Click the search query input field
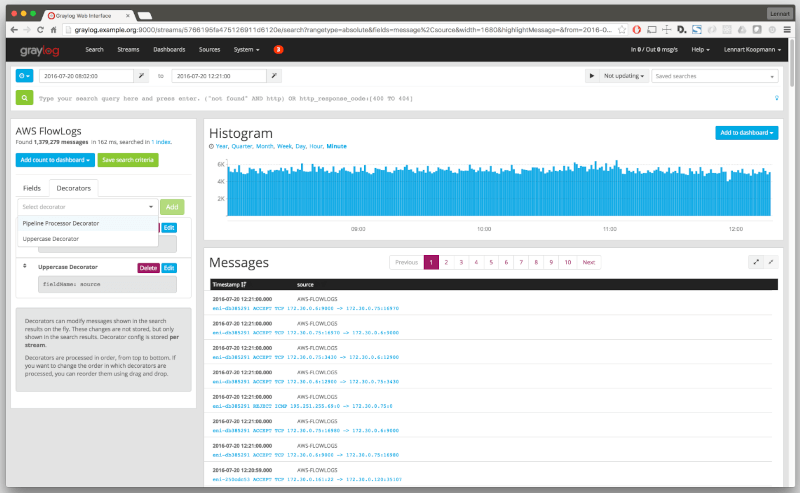The height and width of the screenshot is (493, 800). click(x=403, y=98)
